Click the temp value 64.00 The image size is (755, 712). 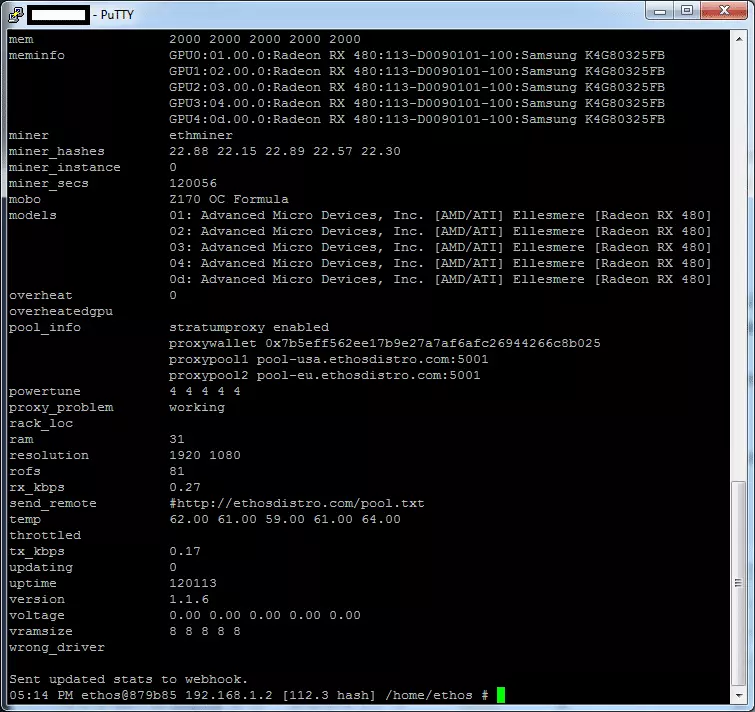click(381, 519)
